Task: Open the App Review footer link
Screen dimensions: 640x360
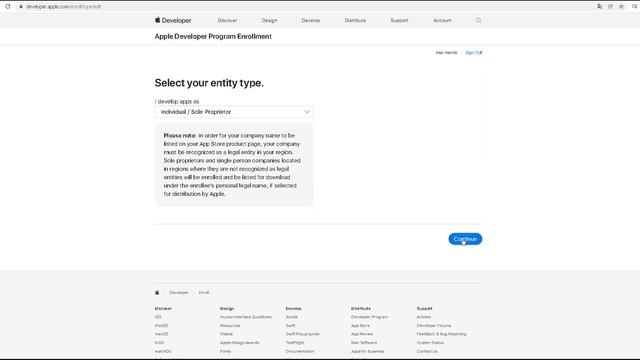Action: (x=362, y=334)
